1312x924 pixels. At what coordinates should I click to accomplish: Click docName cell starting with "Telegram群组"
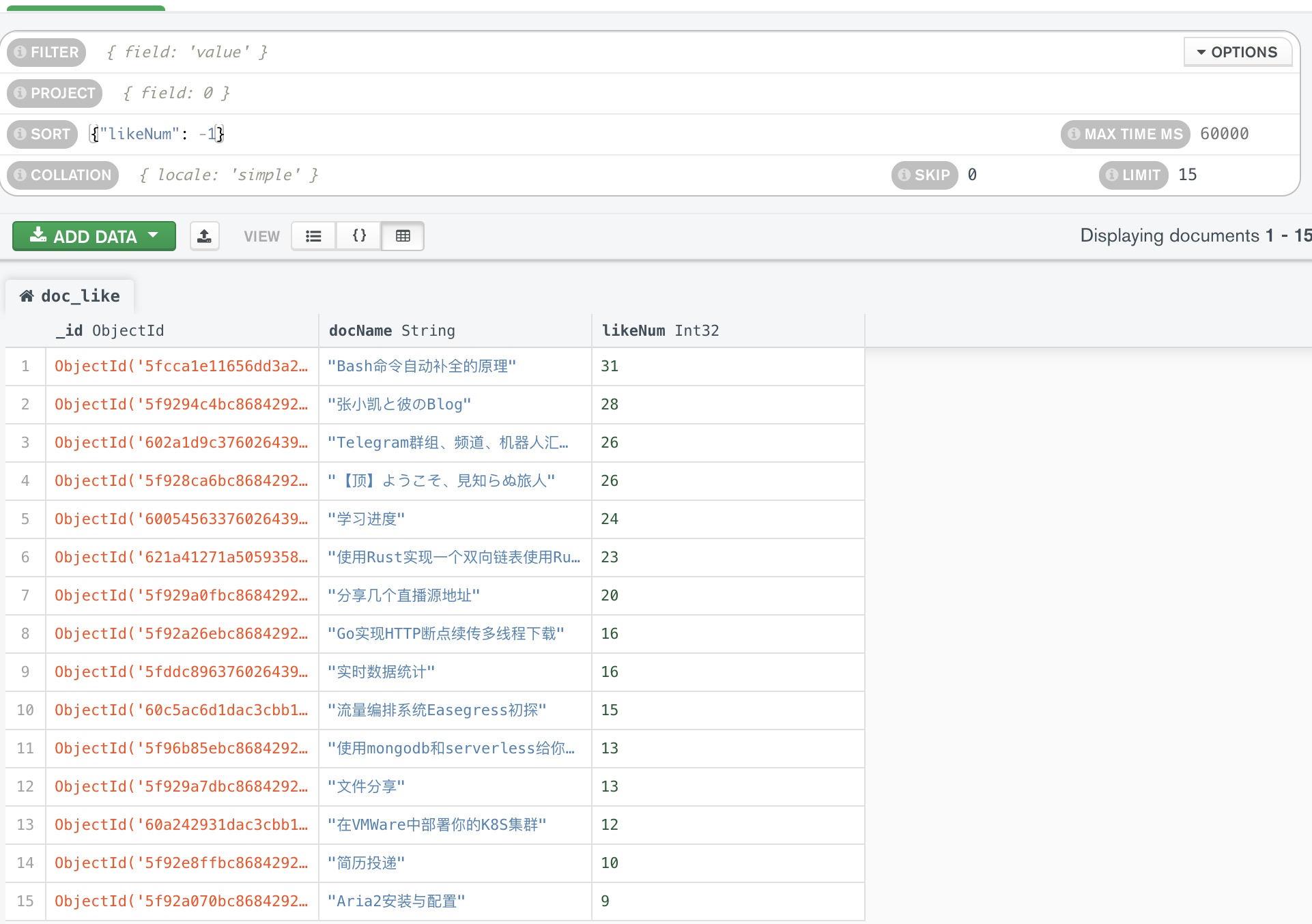[x=455, y=443]
